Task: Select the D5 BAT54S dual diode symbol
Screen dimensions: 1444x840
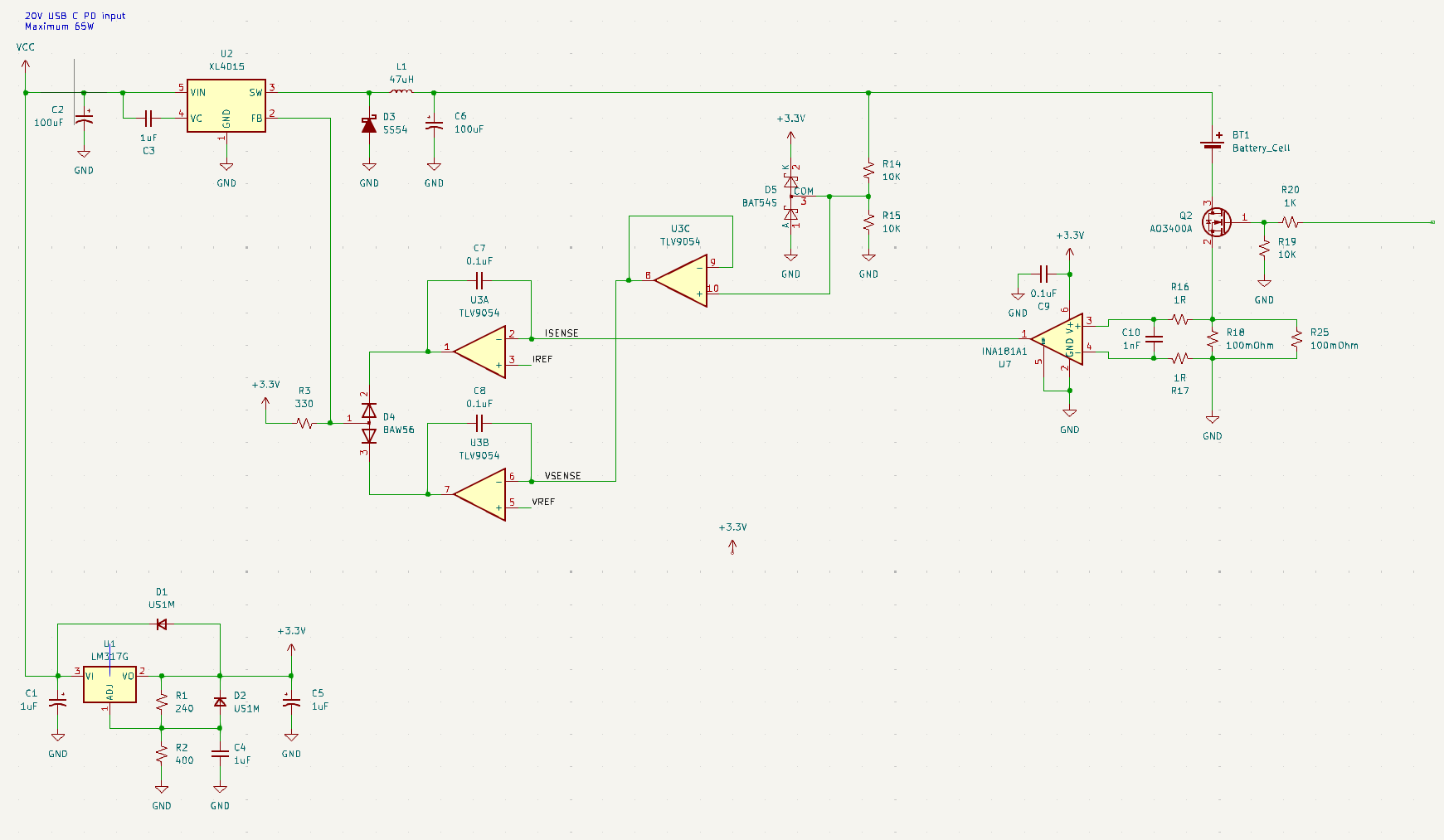Action: coord(791,197)
